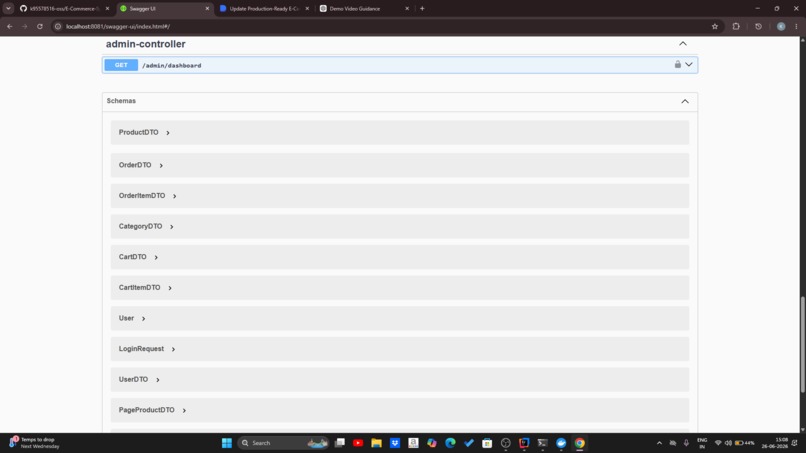Click the localhost address bar
The width and height of the screenshot is (806, 453).
coord(386,26)
